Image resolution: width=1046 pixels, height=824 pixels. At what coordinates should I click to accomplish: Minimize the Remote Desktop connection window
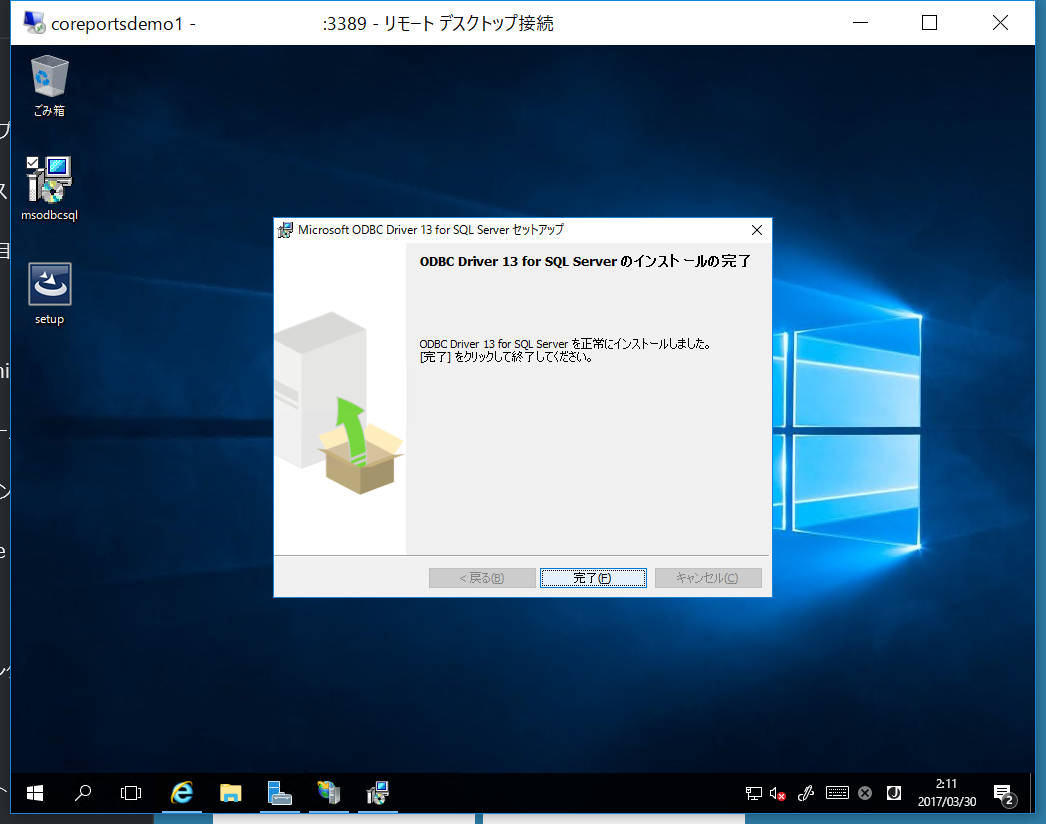tap(861, 23)
